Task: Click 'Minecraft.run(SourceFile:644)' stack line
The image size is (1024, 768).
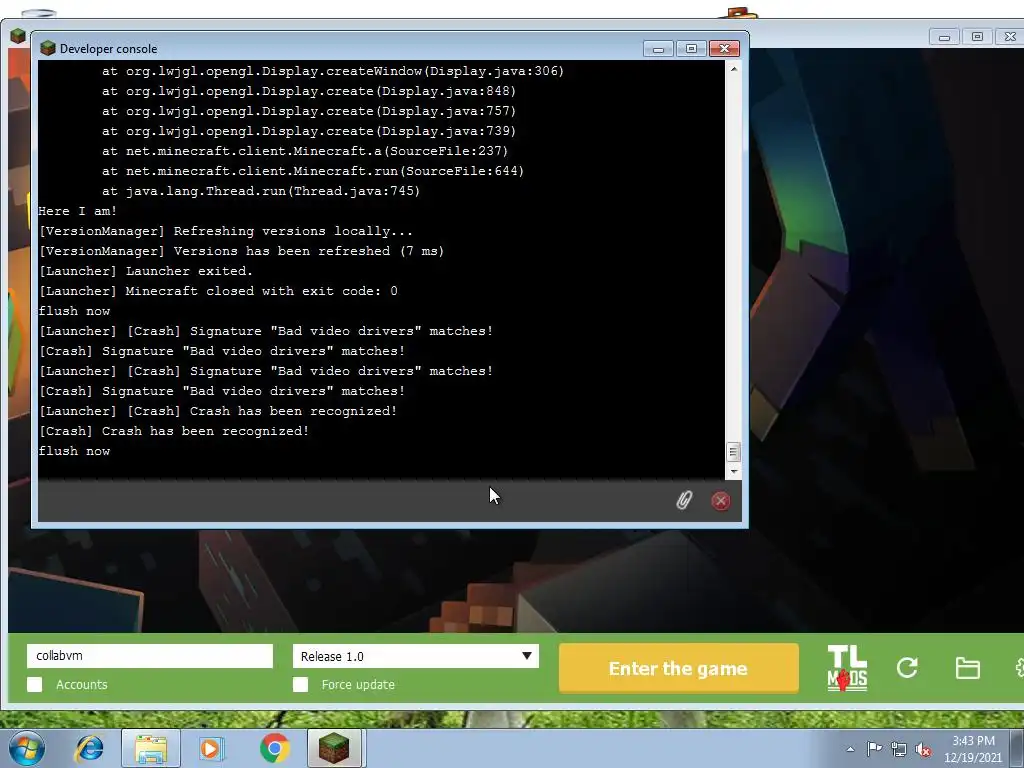Action: pyautogui.click(x=313, y=171)
